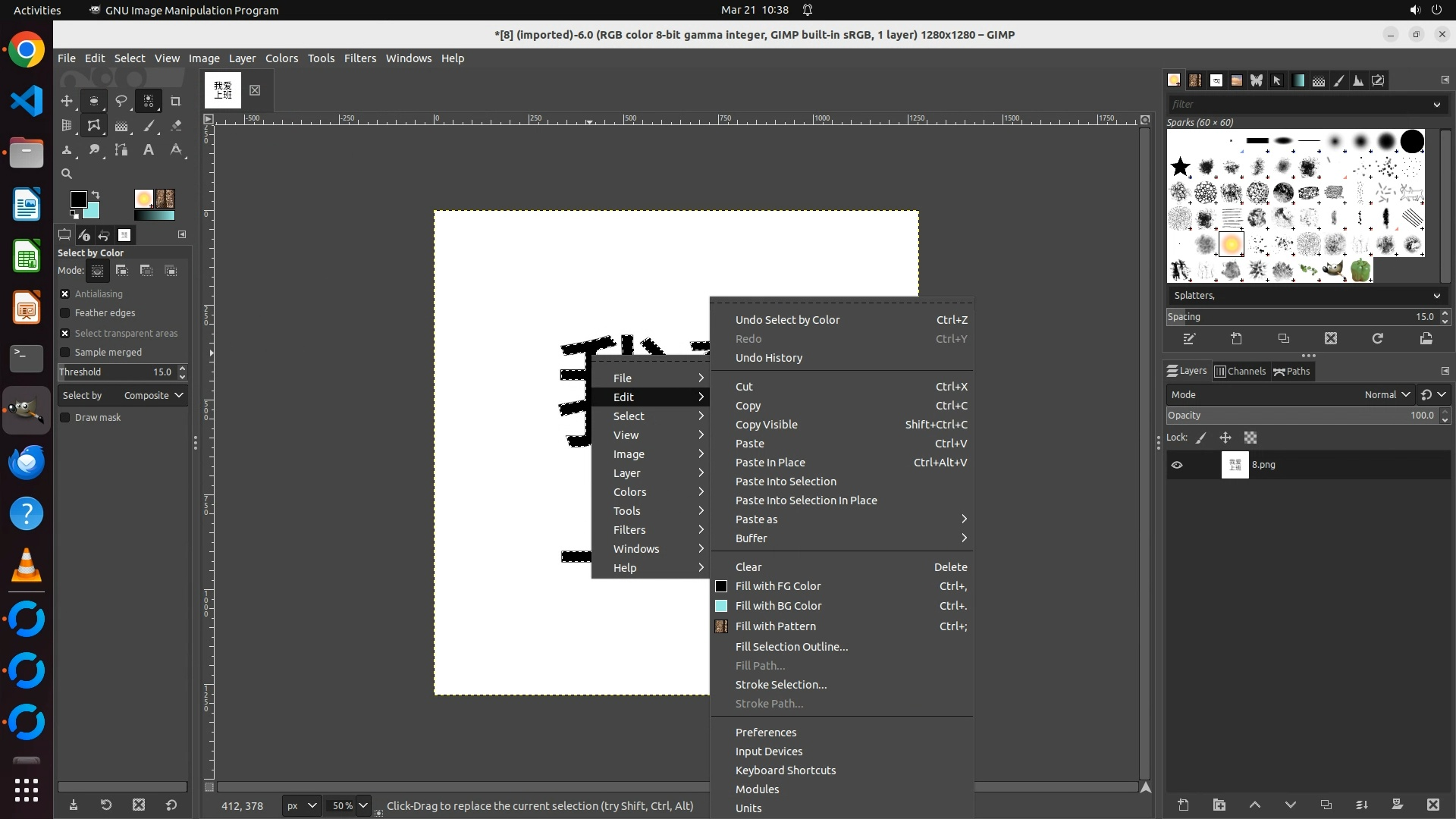Select the Crop tool
The height and width of the screenshot is (819, 1456).
pyautogui.click(x=175, y=101)
